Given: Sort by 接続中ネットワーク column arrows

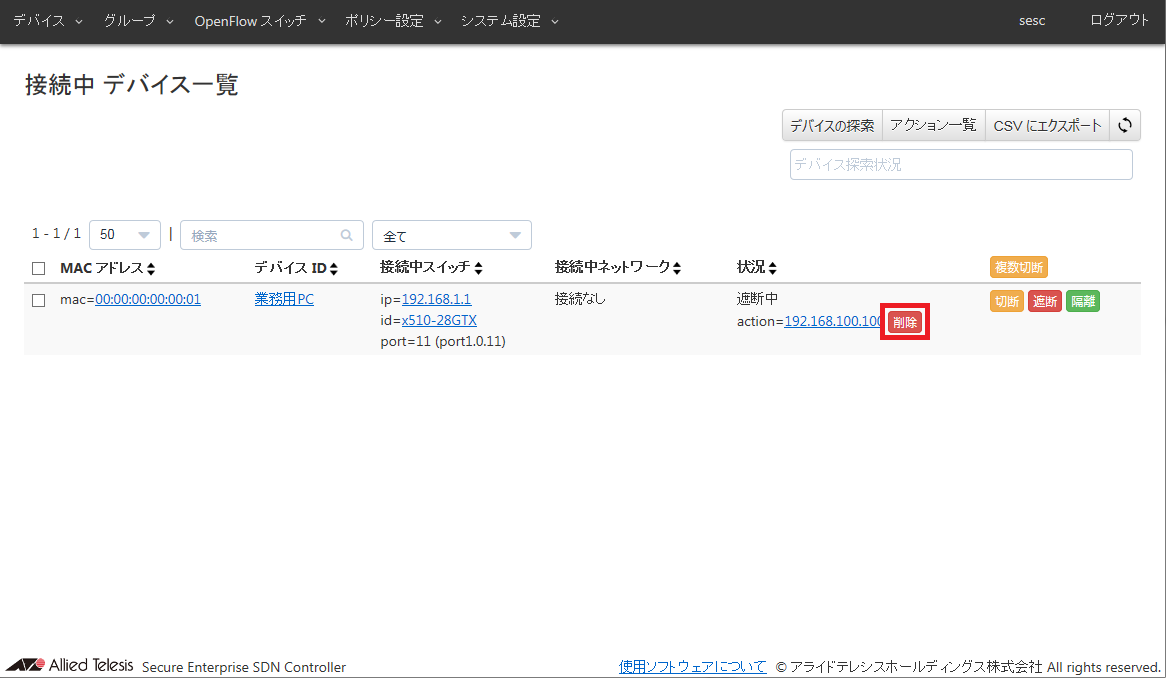Looking at the screenshot, I should point(677,269).
